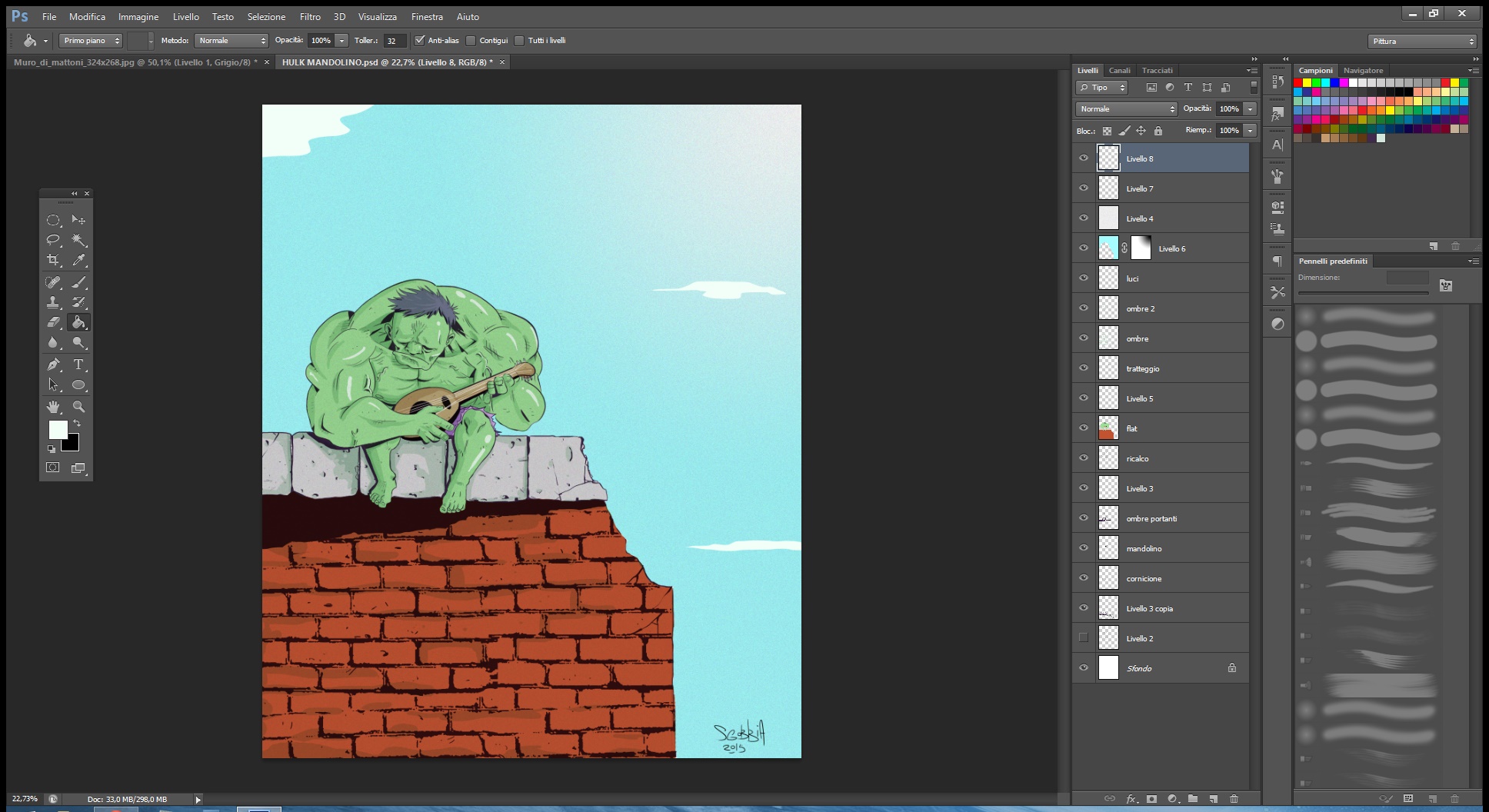The height and width of the screenshot is (812, 1489).
Task: Click the Pen tool in toolbox
Action: (x=53, y=364)
